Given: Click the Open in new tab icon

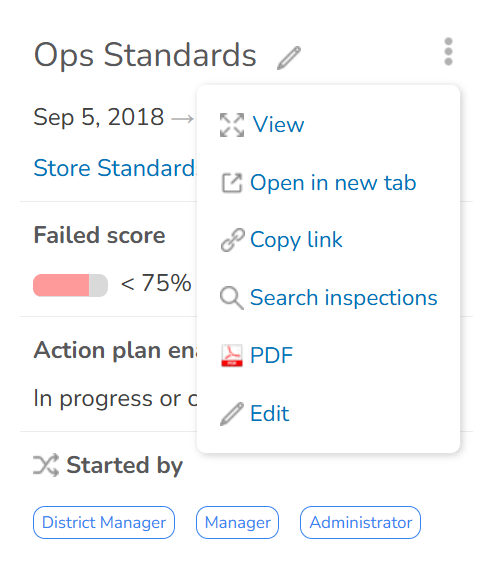Looking at the screenshot, I should 232,183.
